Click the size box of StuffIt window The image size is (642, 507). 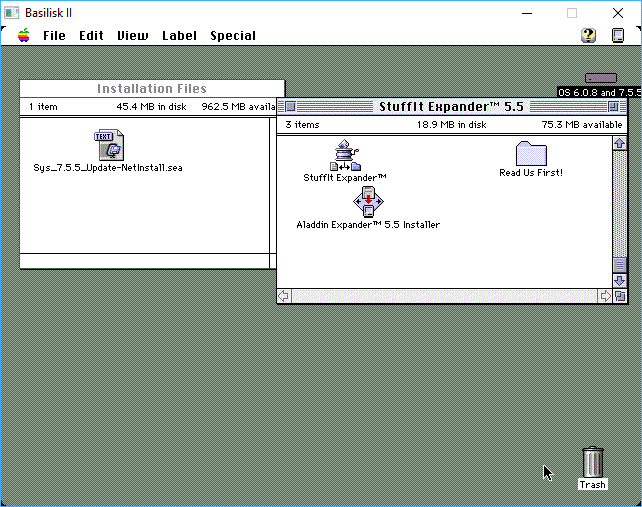[620, 296]
